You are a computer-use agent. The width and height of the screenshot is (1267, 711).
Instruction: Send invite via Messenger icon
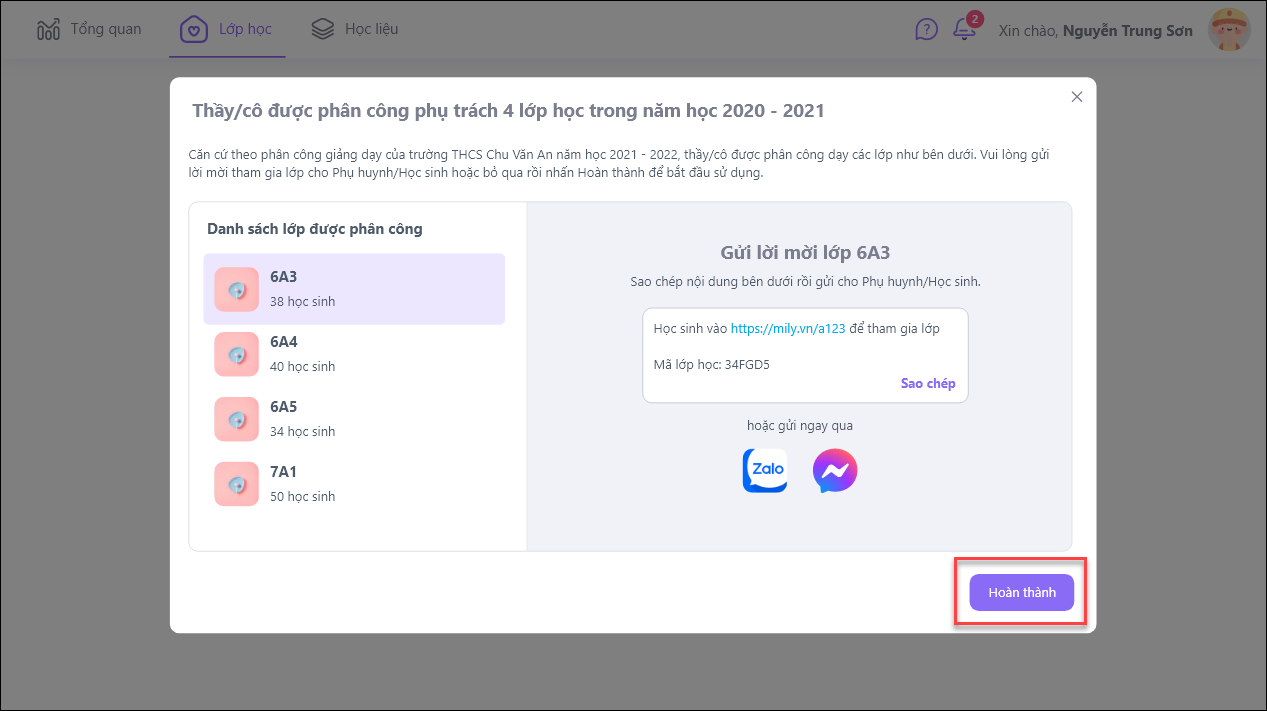tap(835, 470)
